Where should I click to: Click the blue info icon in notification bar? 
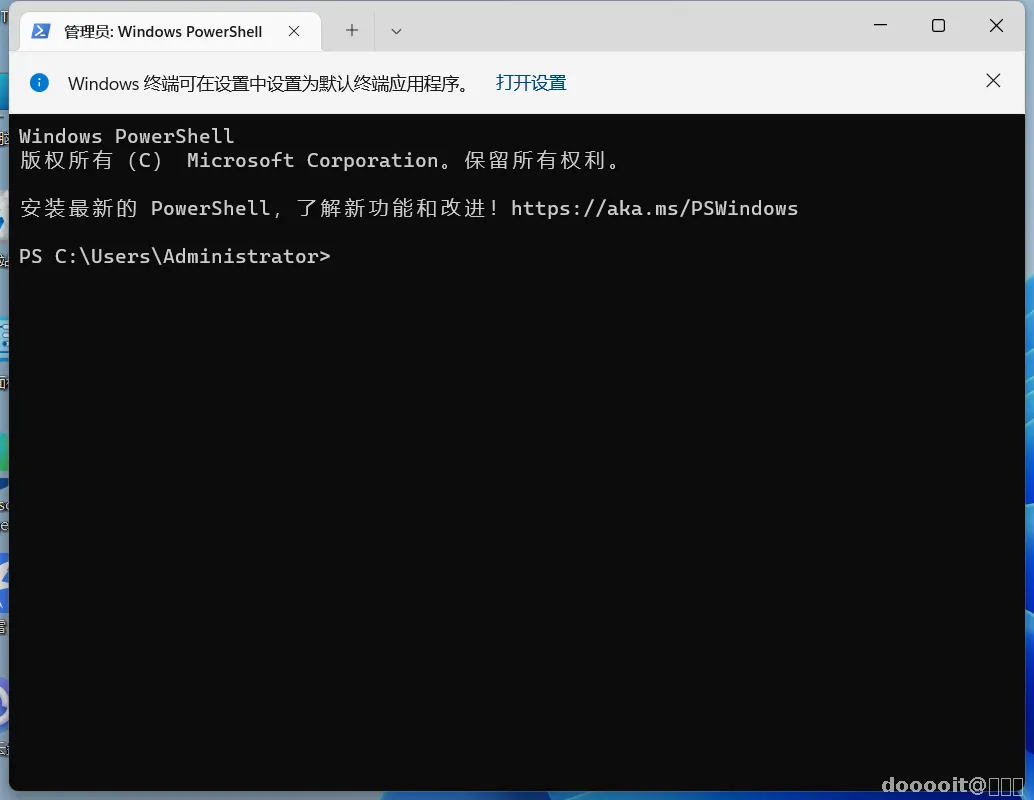[40, 82]
